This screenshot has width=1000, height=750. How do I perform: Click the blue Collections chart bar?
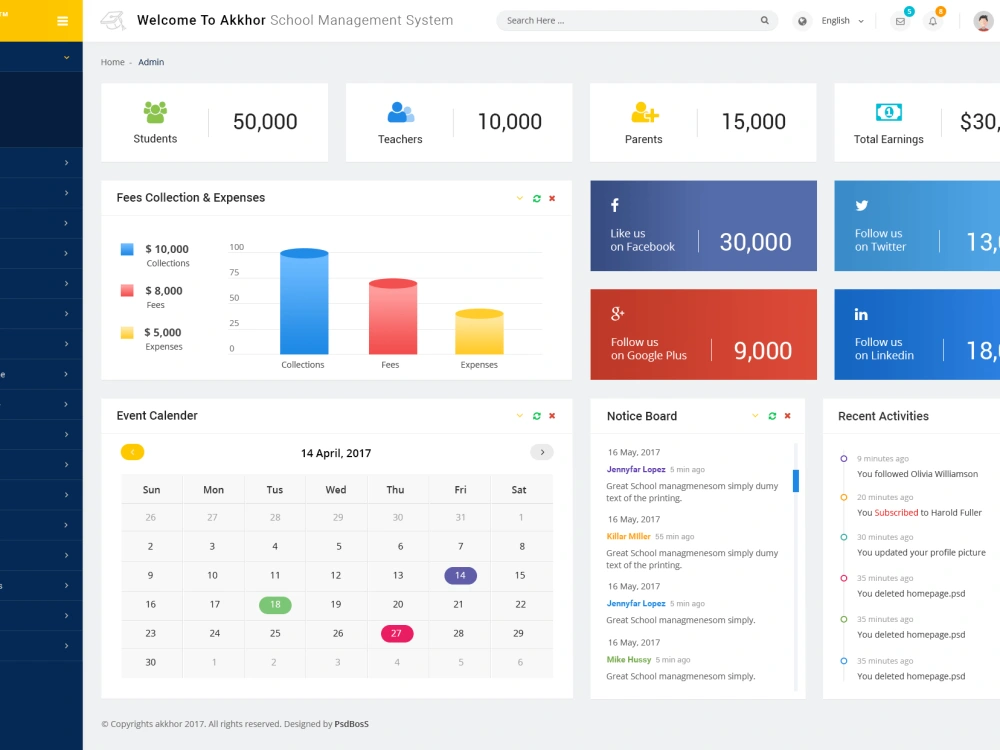304,301
